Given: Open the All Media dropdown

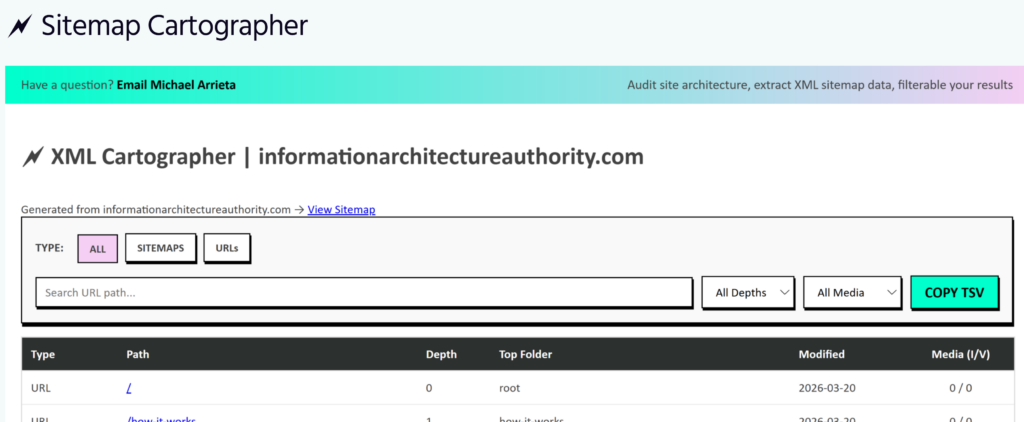Looking at the screenshot, I should 852,293.
